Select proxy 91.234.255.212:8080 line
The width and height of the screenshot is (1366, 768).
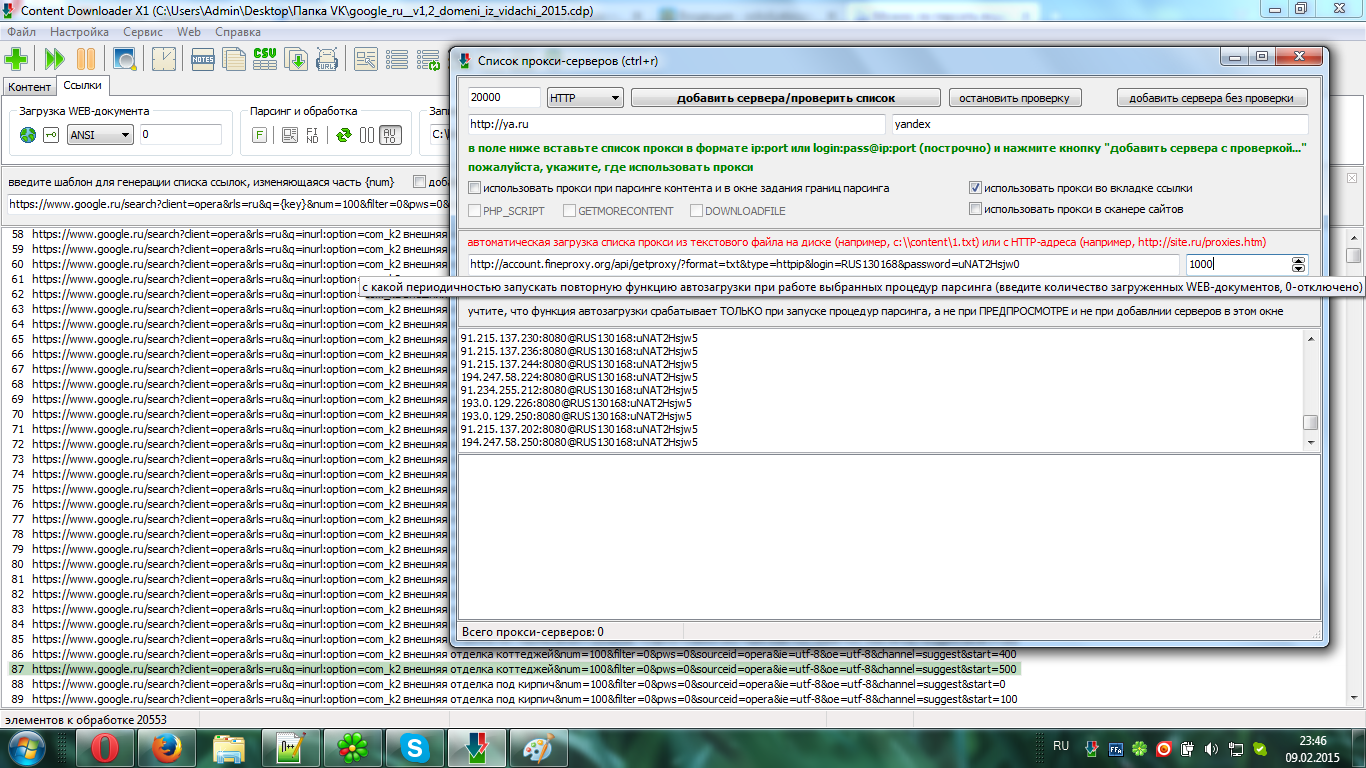coord(579,390)
